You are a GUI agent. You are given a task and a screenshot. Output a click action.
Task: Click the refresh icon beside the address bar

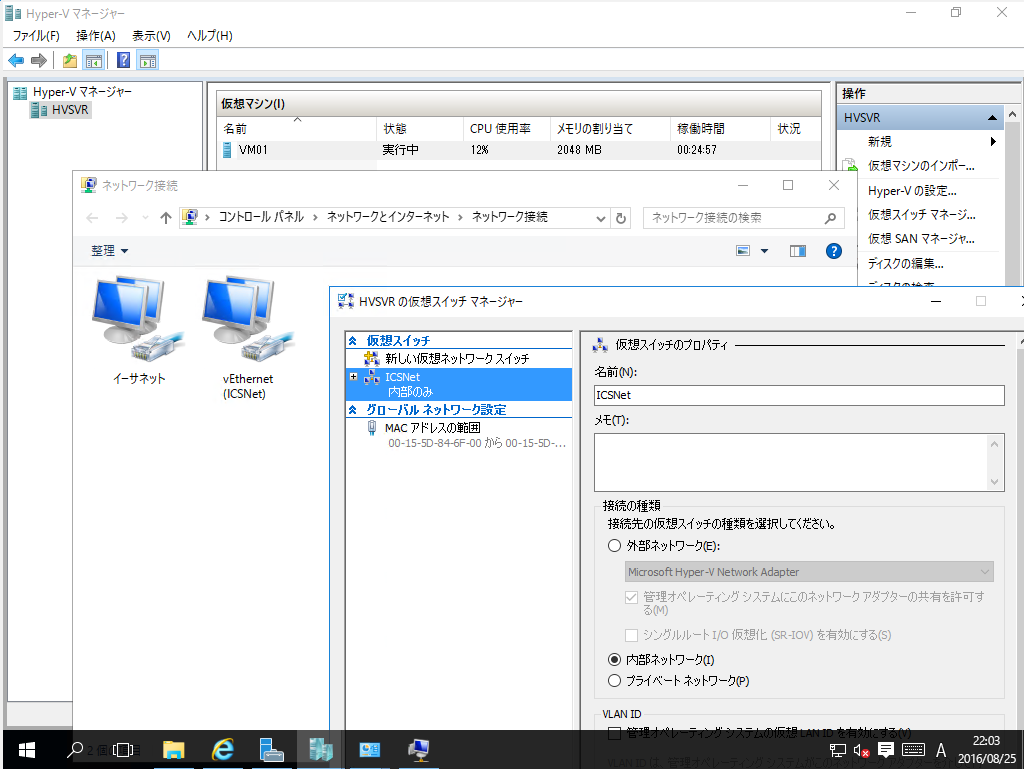click(621, 218)
